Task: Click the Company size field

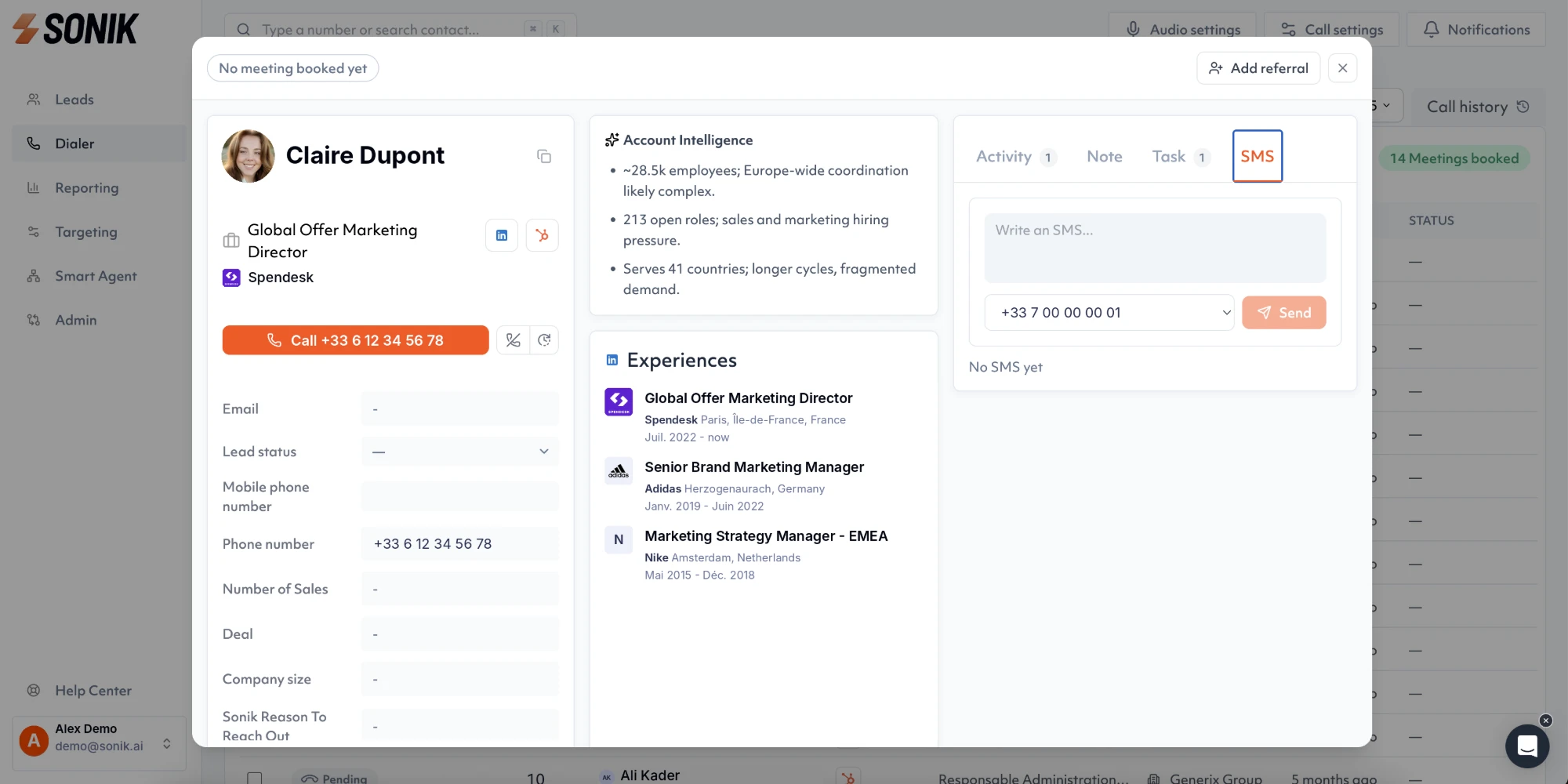Action: tap(460, 679)
